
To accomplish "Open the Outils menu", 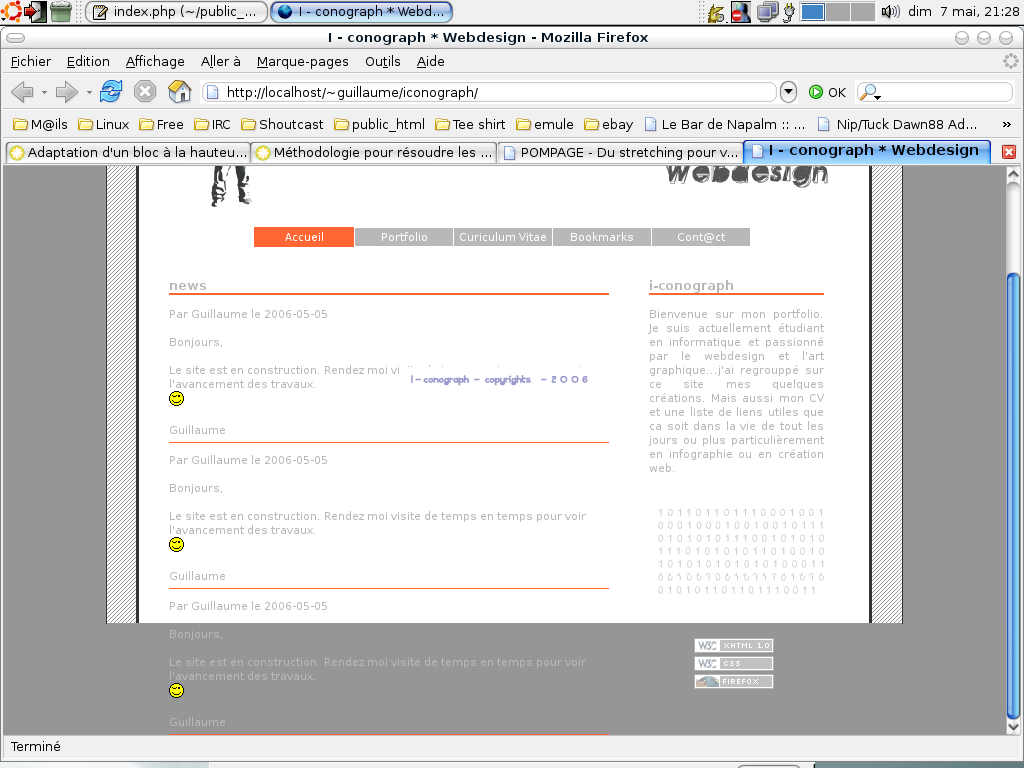I will tap(383, 61).
